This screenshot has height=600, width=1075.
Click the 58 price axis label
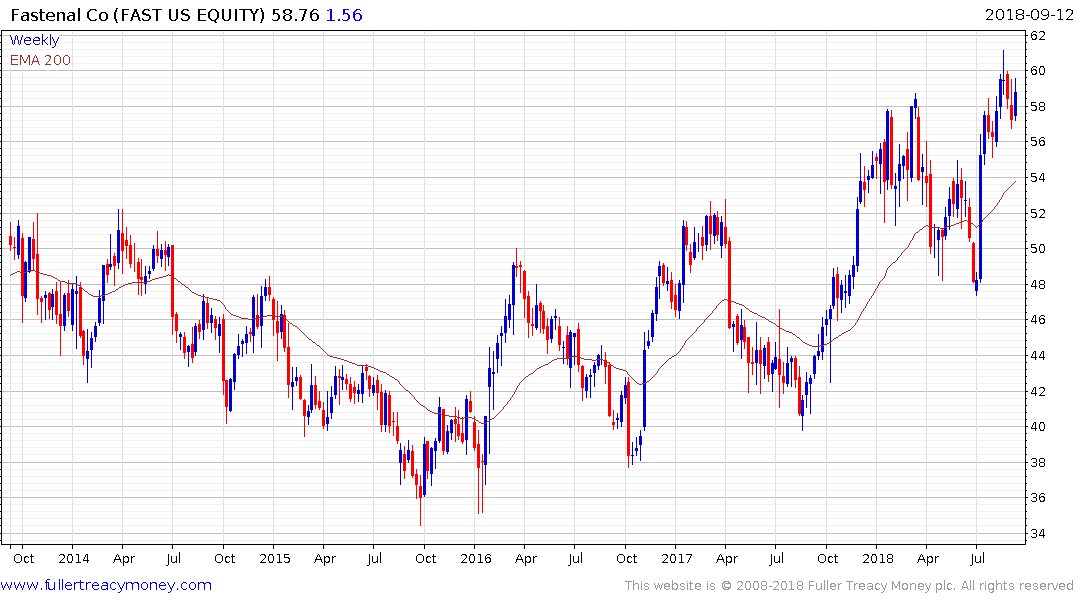pyautogui.click(x=1037, y=107)
